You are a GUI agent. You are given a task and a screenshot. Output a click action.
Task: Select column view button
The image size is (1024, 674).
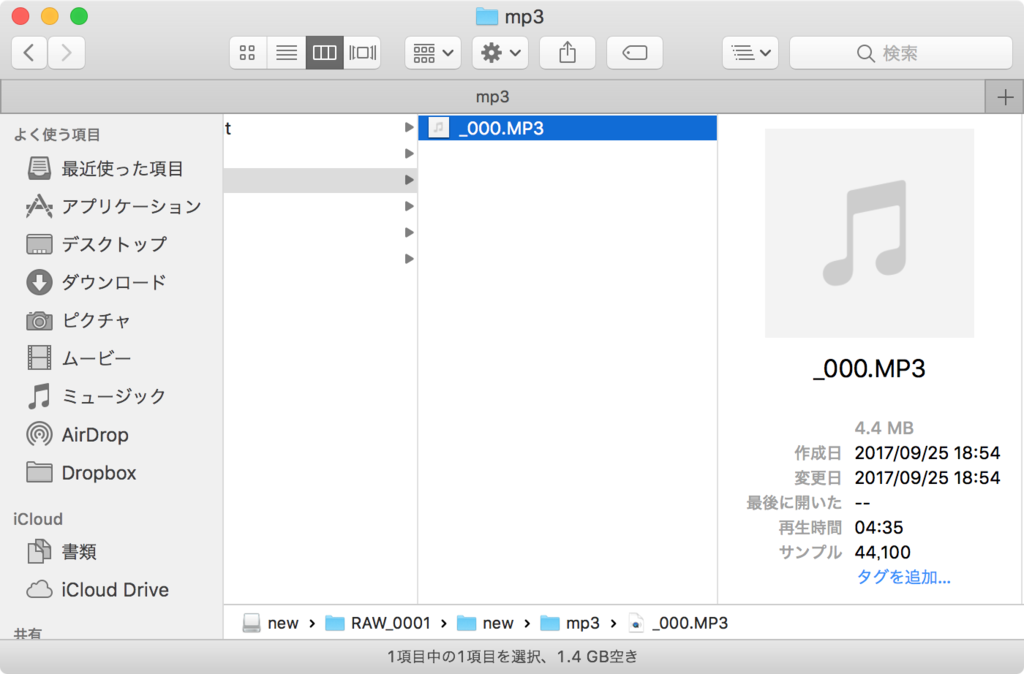pos(324,52)
